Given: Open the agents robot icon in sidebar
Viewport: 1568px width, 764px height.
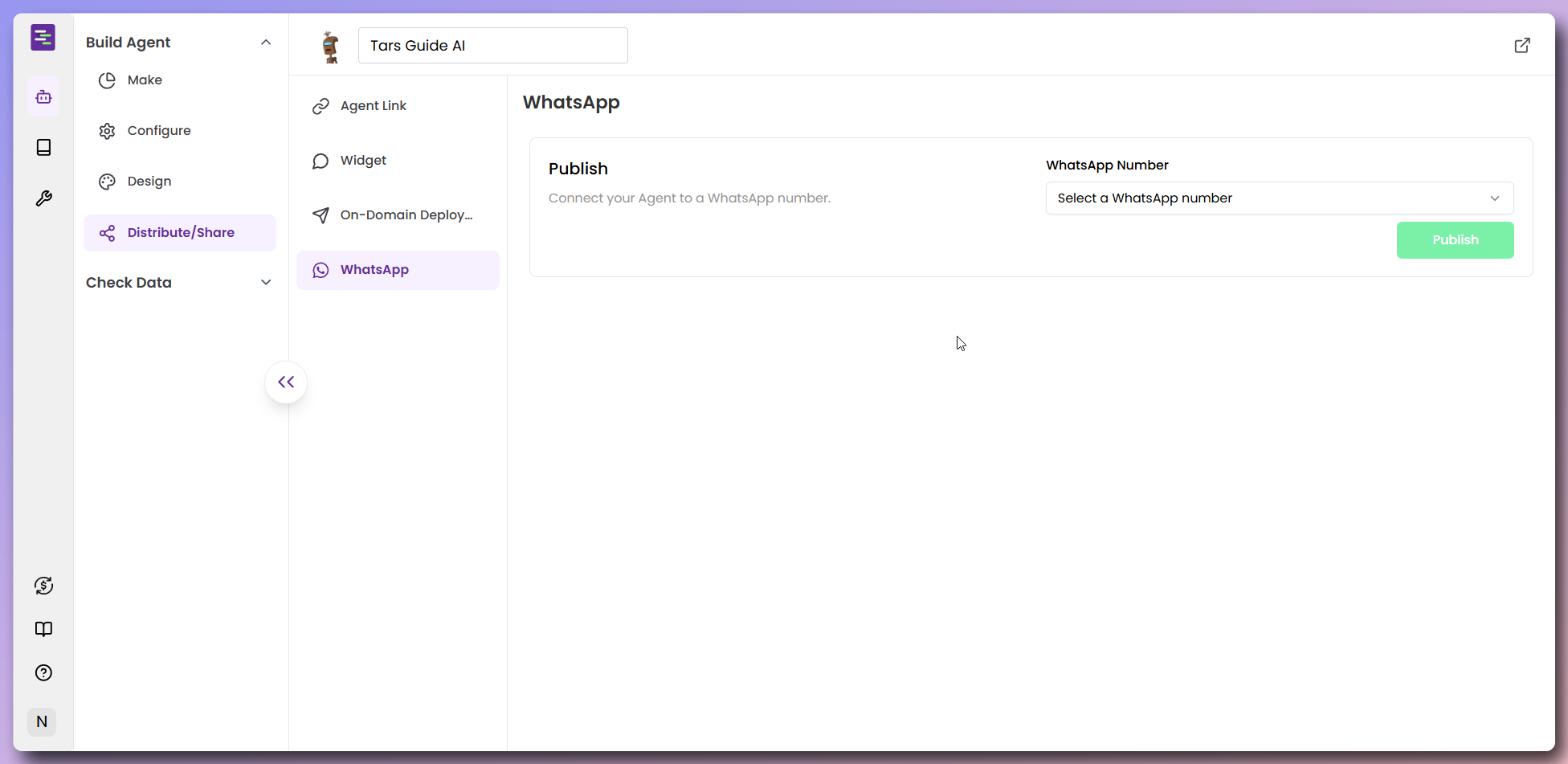Looking at the screenshot, I should pyautogui.click(x=43, y=97).
